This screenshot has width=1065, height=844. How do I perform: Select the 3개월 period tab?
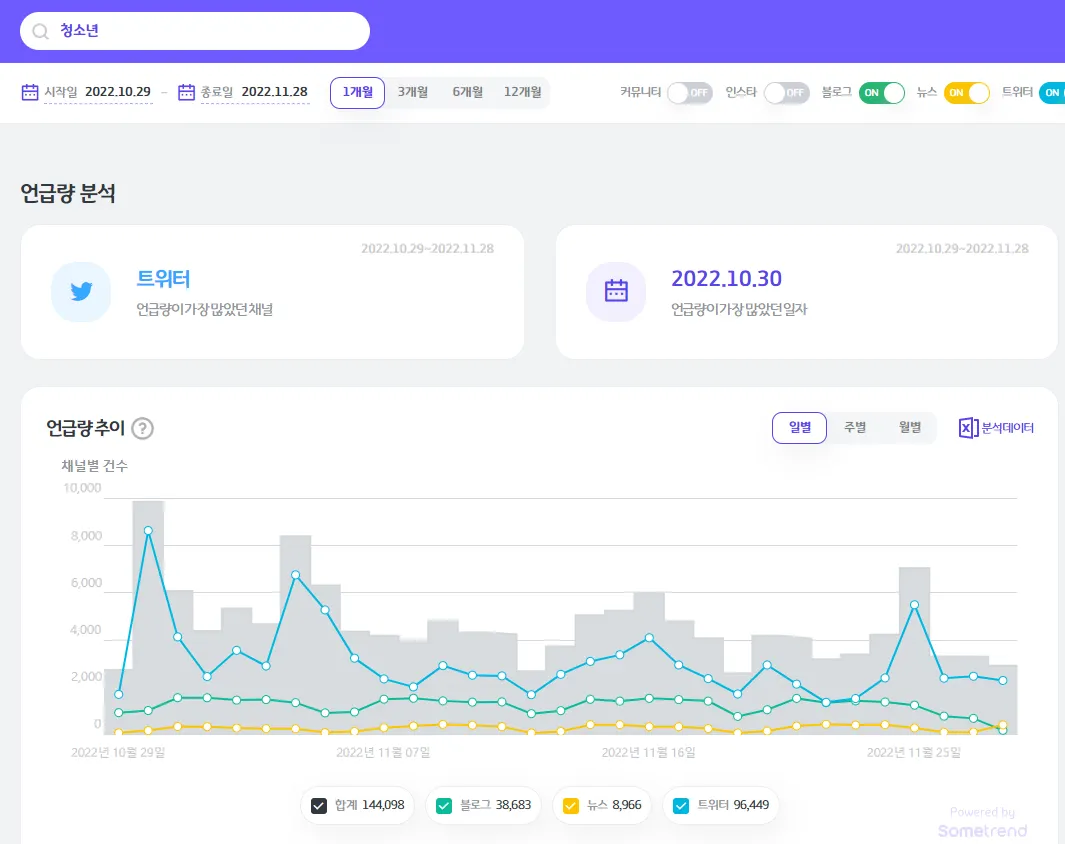(412, 92)
